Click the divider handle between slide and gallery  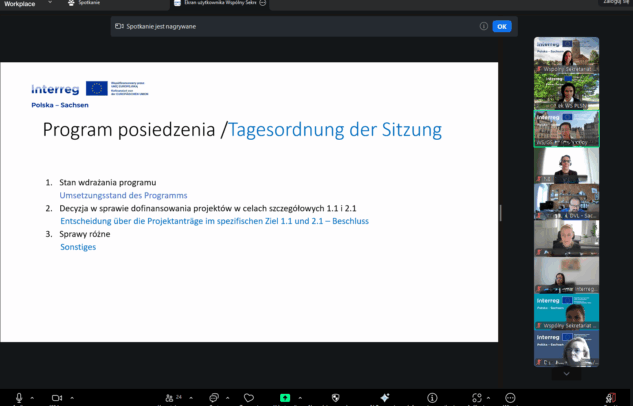point(501,213)
